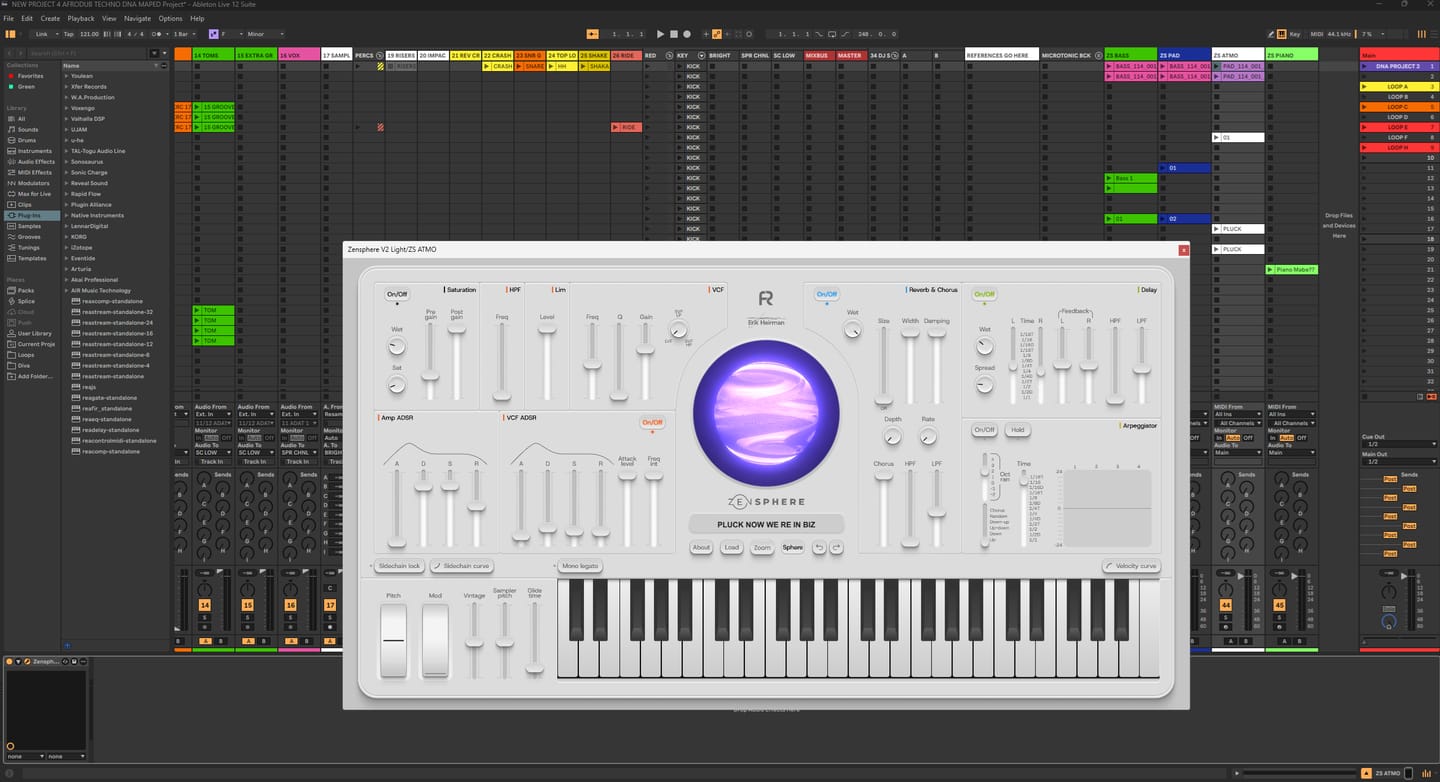This screenshot has width=1440, height=782.
Task: Toggle Mono legato in Zensphere
Action: [579, 566]
